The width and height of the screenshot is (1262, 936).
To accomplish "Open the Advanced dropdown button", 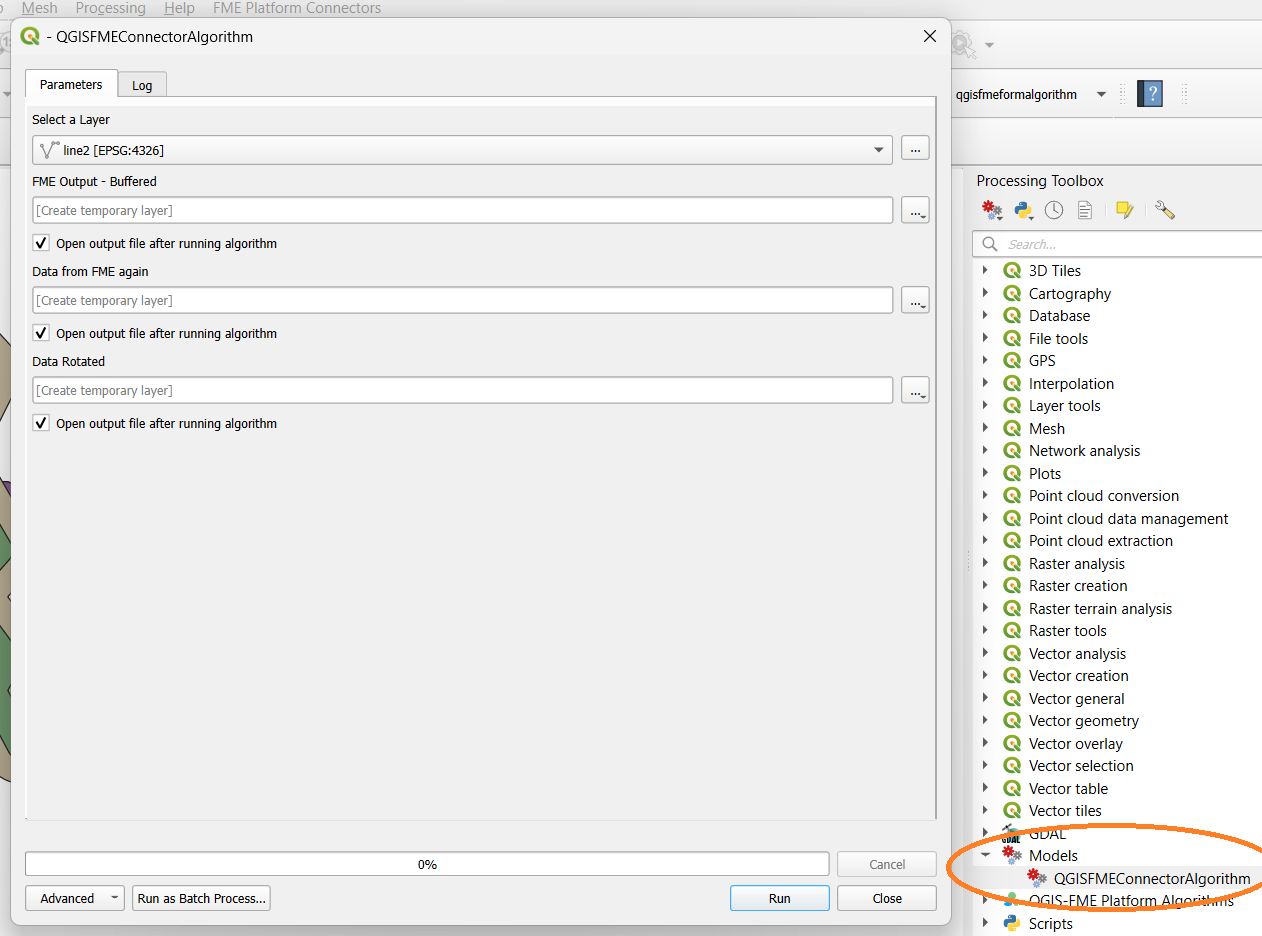I will tap(75, 898).
